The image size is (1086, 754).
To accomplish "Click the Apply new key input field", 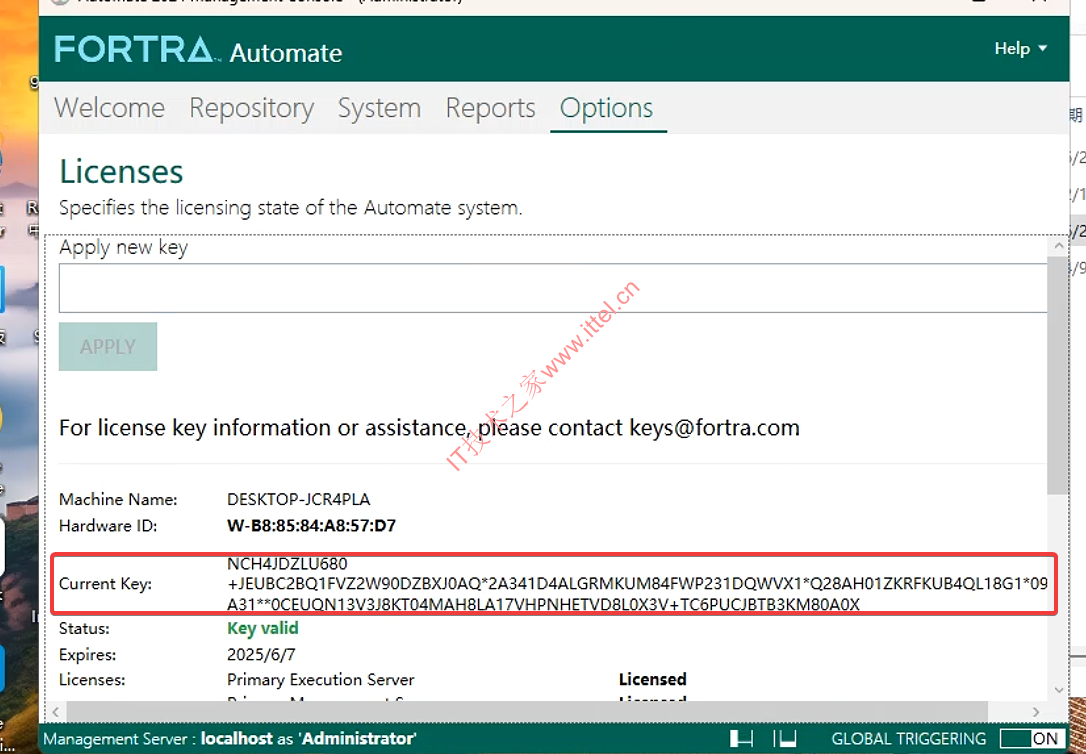I will click(x=553, y=288).
